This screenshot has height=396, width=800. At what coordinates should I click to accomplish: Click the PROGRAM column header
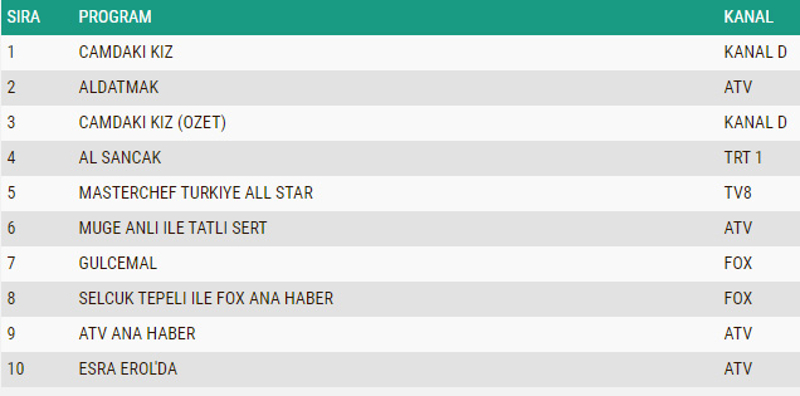[x=115, y=17]
